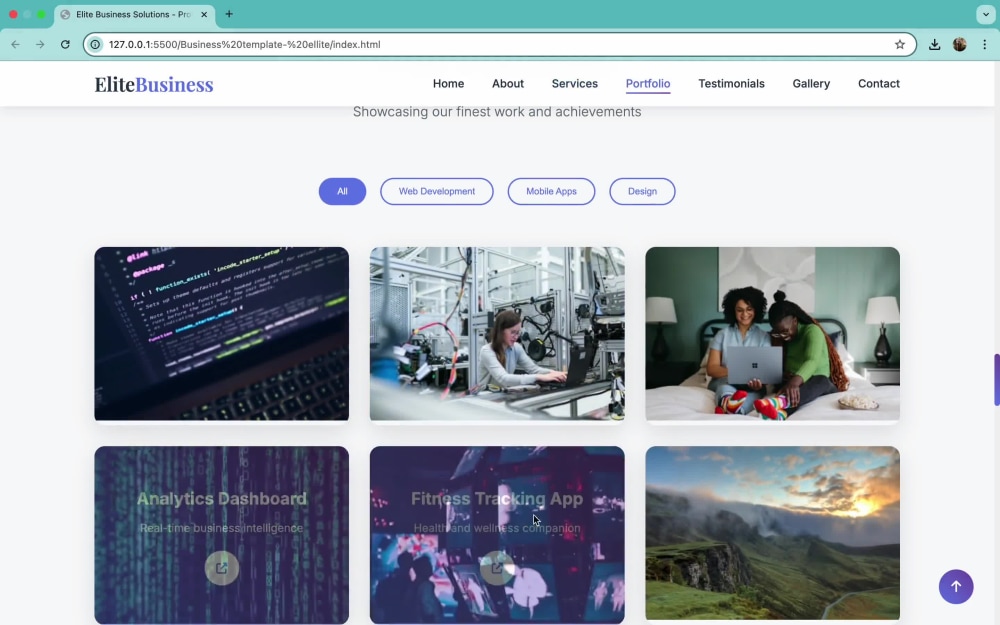Click 'Showcasing our finest work' subtitle
The height and width of the screenshot is (625, 1000).
coord(497,112)
